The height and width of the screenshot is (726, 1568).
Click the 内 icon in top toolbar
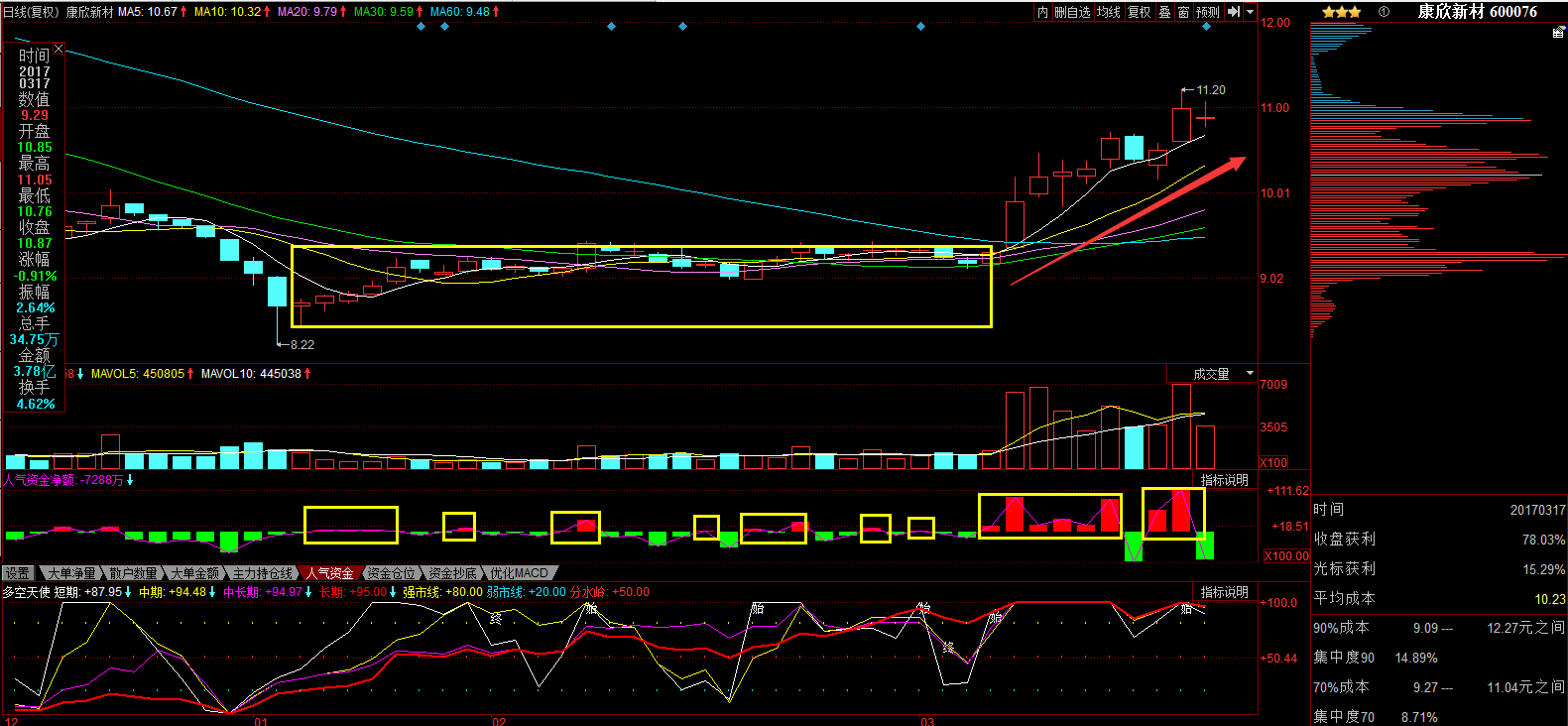coord(1041,12)
